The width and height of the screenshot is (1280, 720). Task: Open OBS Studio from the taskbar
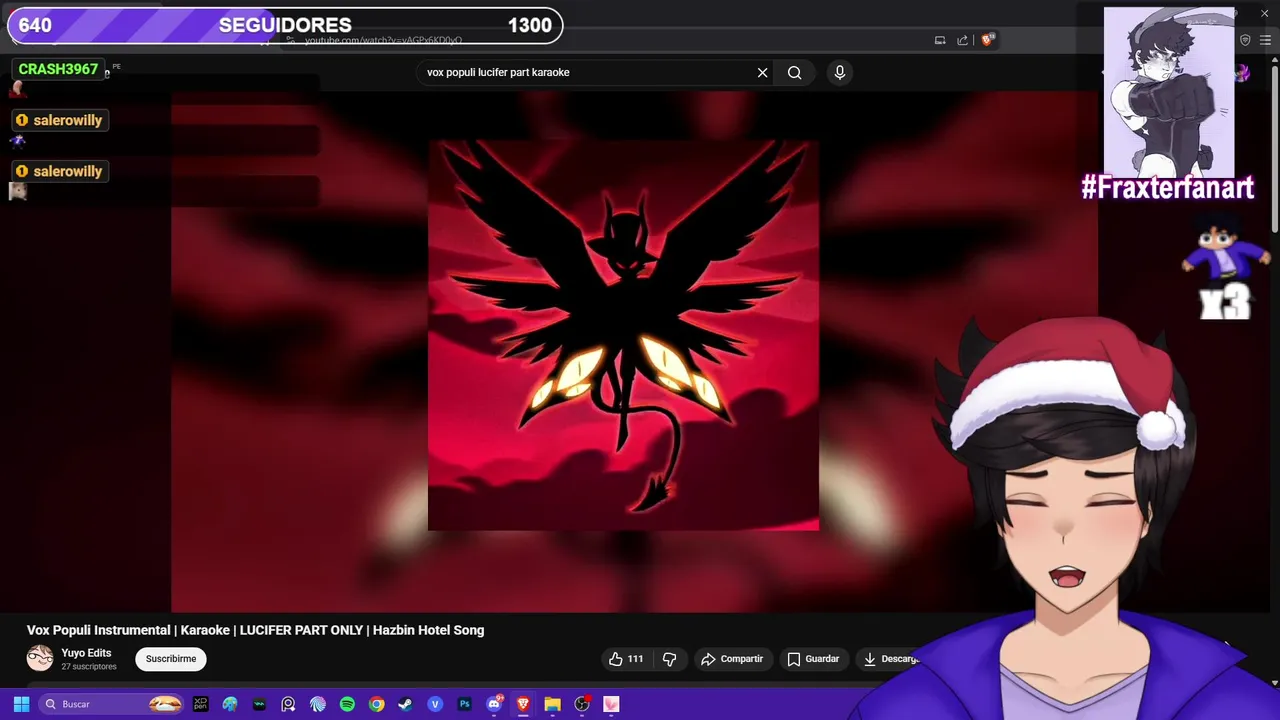582,704
